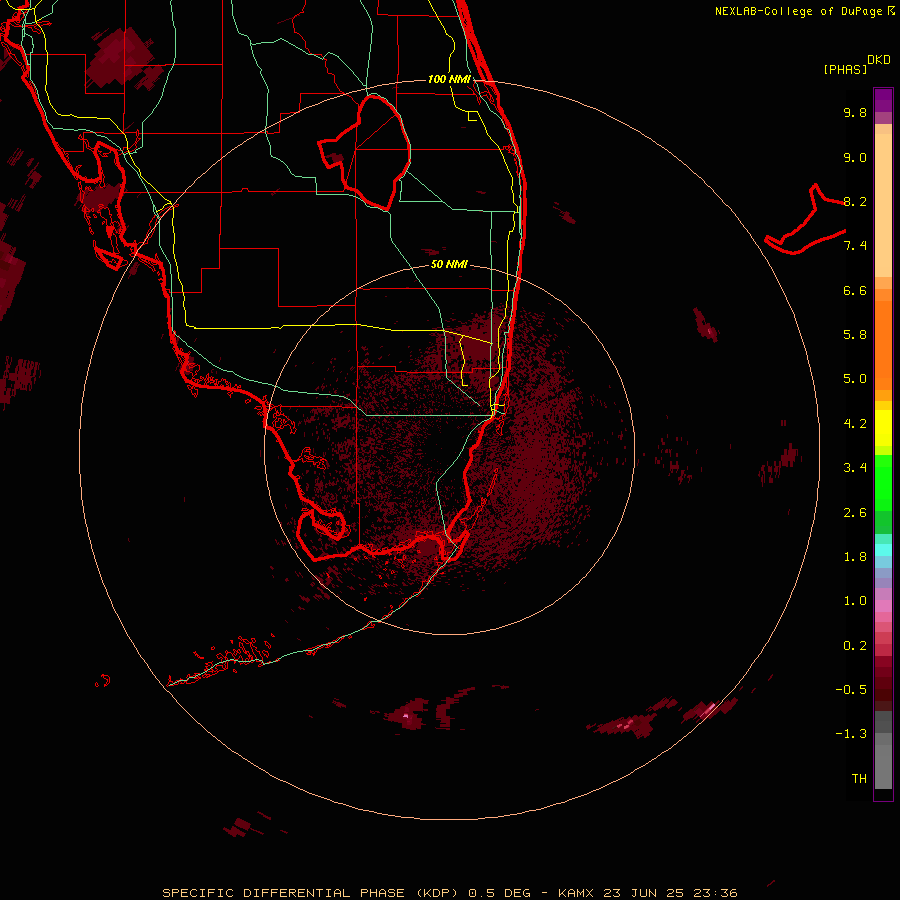Click the 1.8 value on the color scale

855,557
